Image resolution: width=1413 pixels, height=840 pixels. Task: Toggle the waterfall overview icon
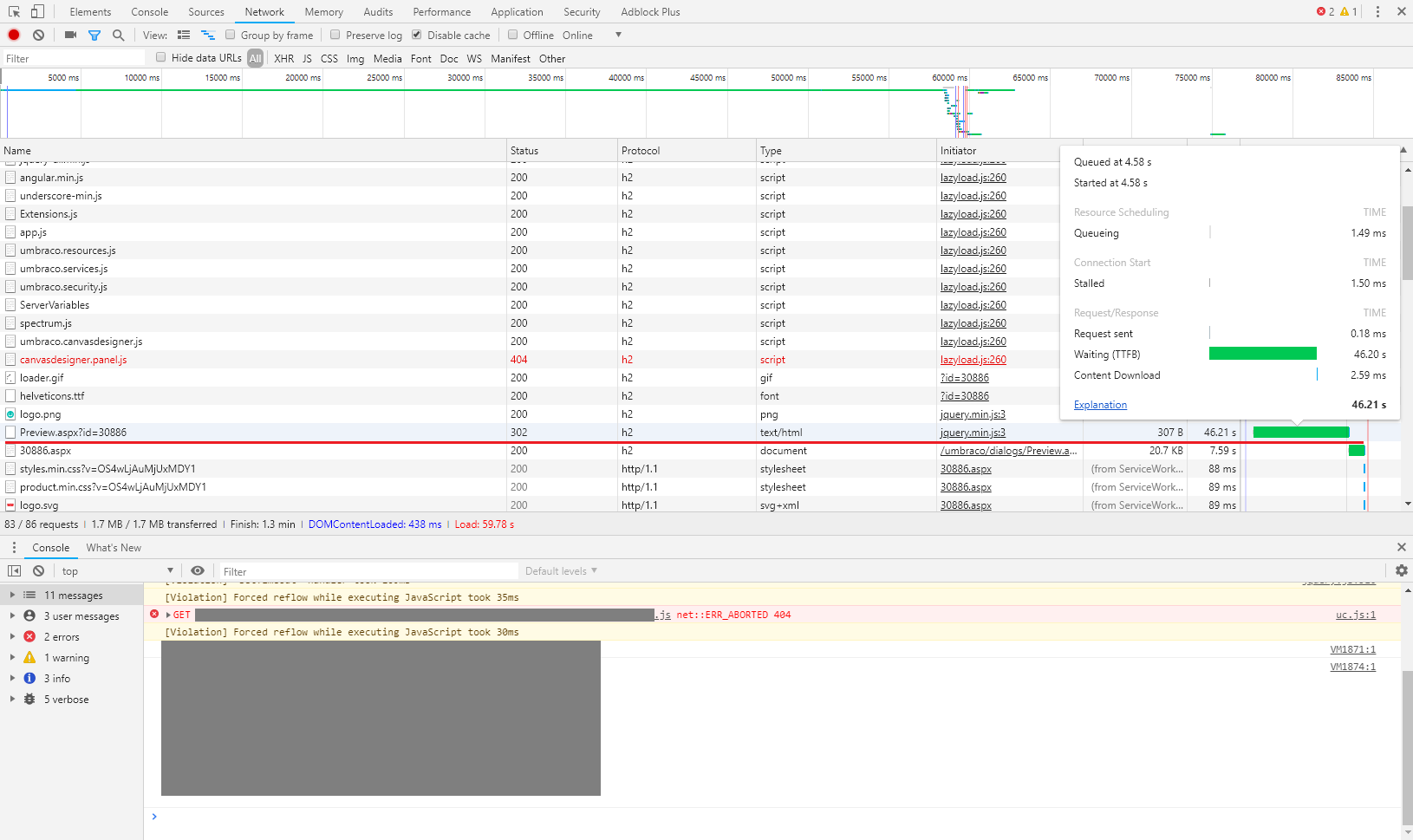pos(207,35)
